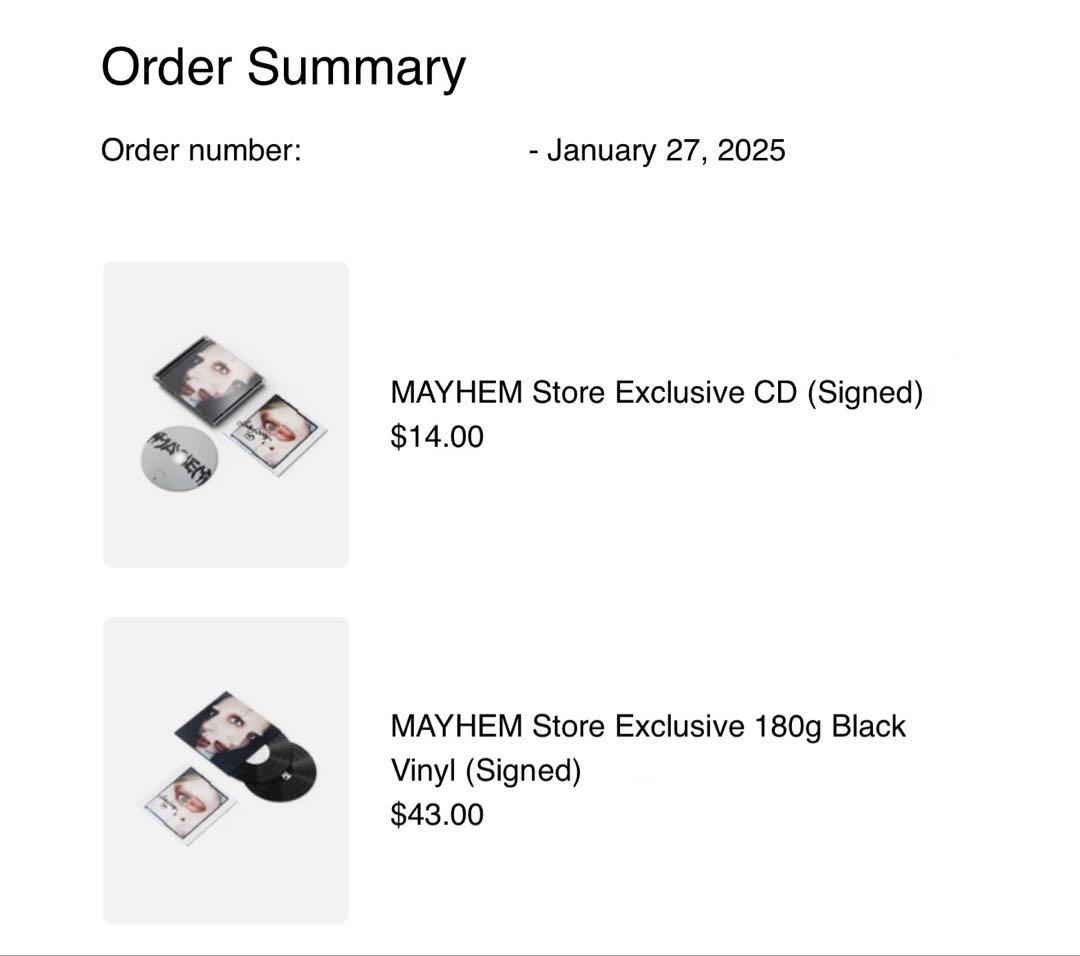This screenshot has height=956, width=1080.
Task: Click the signed insert card beside the CD
Action: click(x=275, y=432)
